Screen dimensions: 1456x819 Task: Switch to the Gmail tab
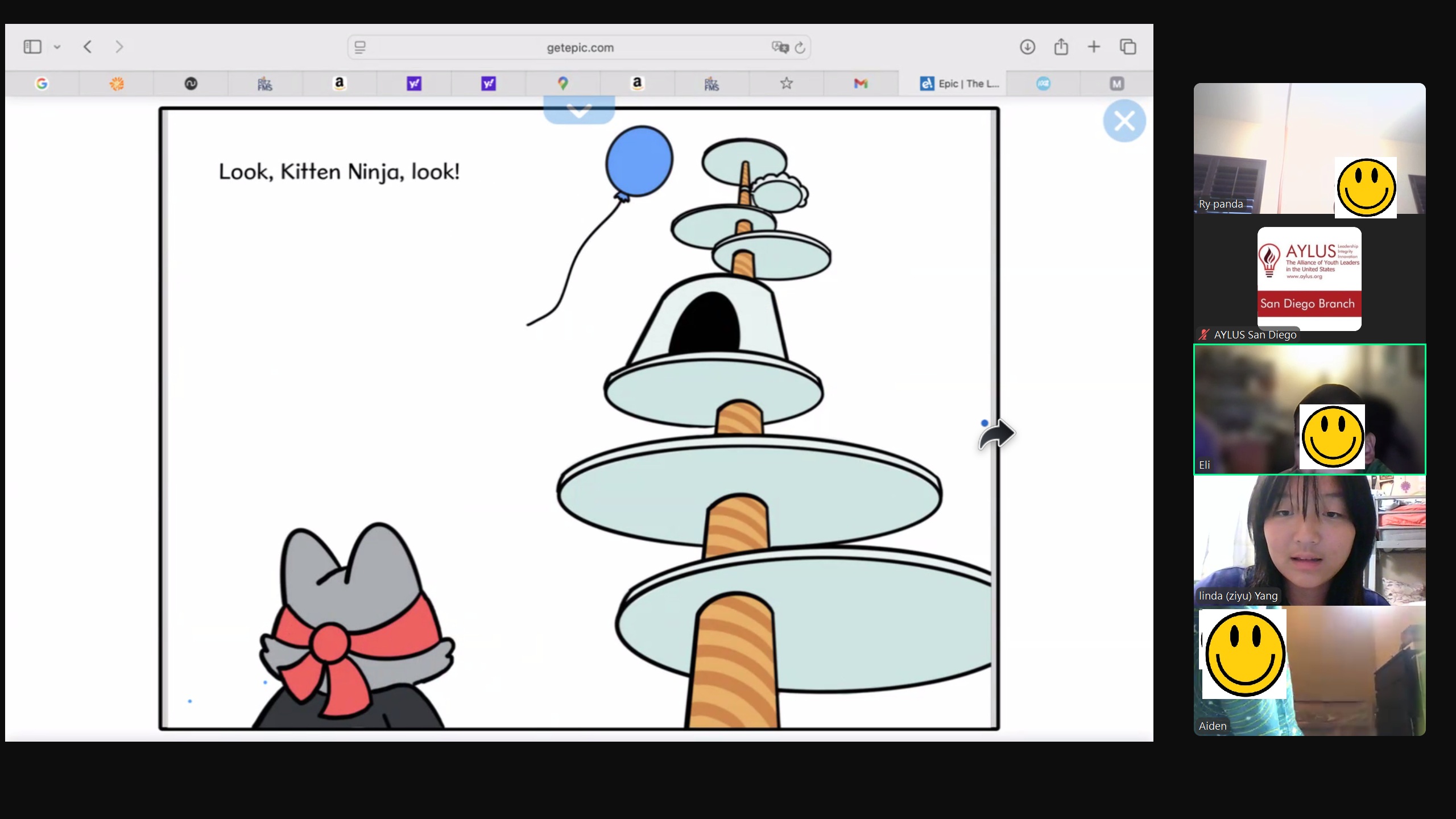pos(861,84)
